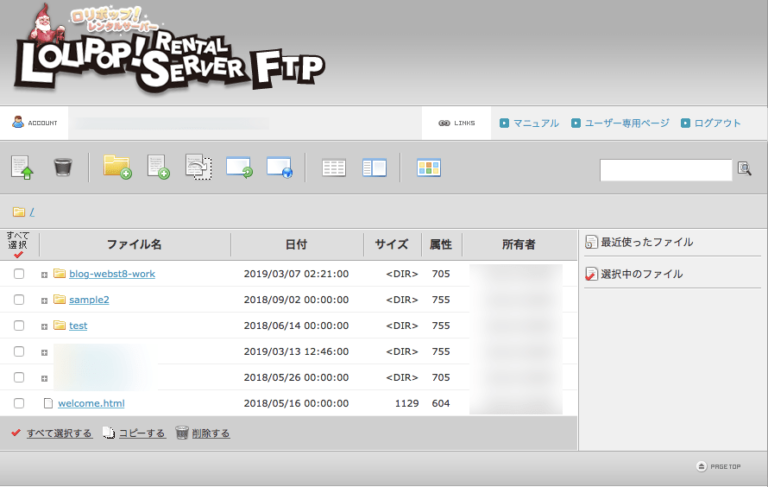Click the trash can toolbar icon
Screen dimensions: 768x487
pyautogui.click(x=63, y=167)
